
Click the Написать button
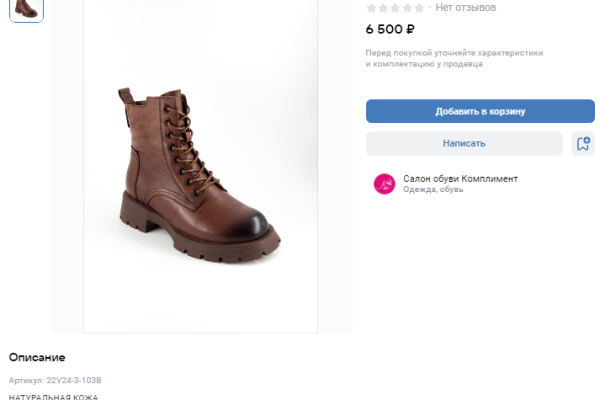click(x=464, y=144)
